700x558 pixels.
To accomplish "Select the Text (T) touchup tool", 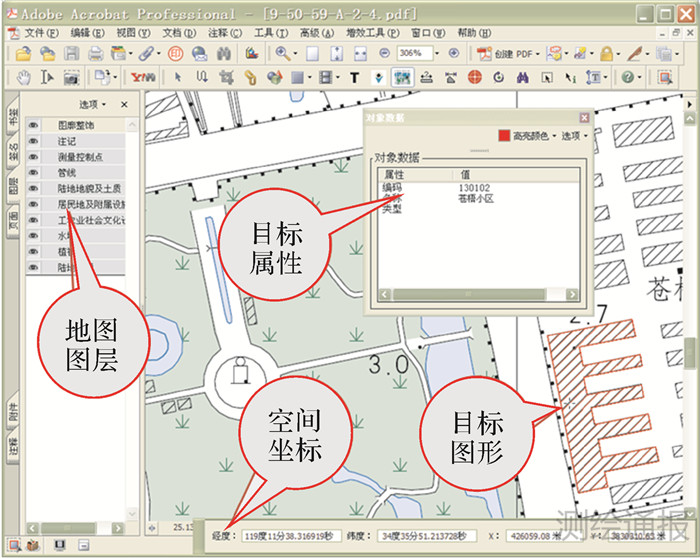I will point(355,77).
